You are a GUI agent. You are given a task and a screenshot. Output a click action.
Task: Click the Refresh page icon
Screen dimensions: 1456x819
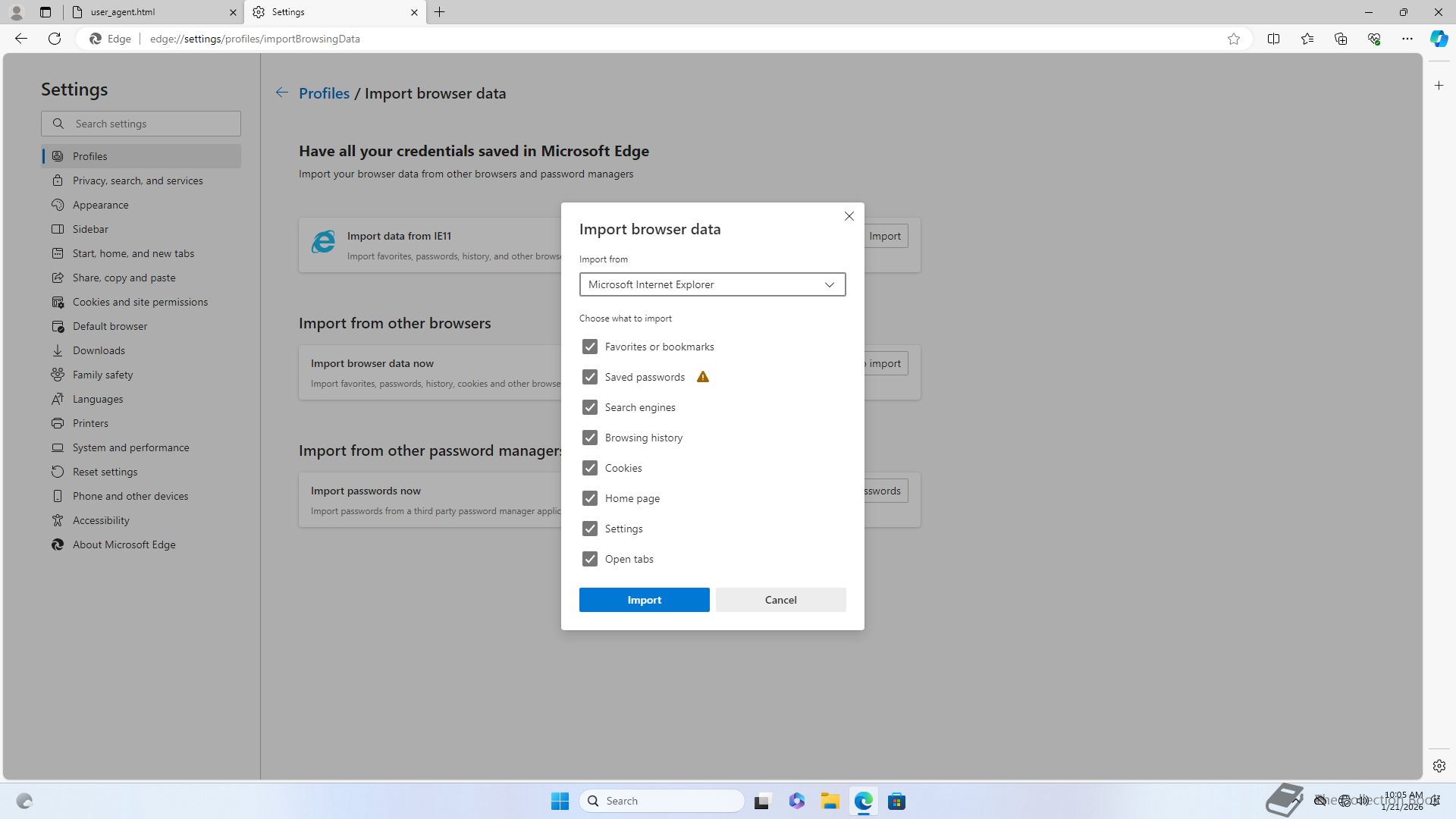click(x=55, y=39)
